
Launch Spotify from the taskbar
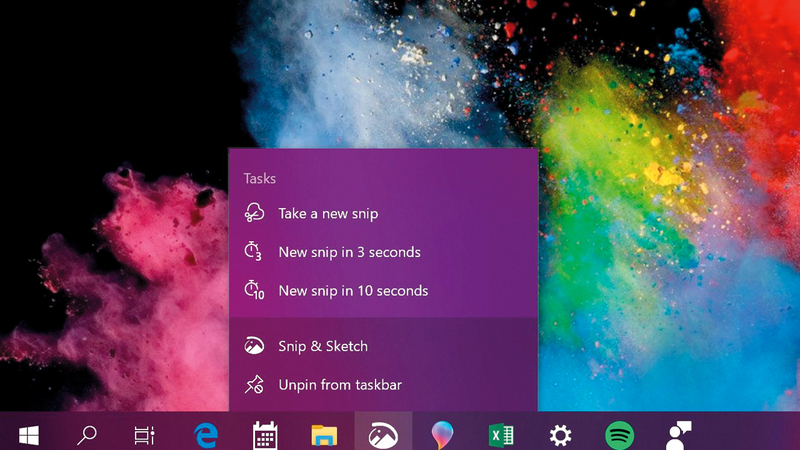pyautogui.click(x=619, y=435)
